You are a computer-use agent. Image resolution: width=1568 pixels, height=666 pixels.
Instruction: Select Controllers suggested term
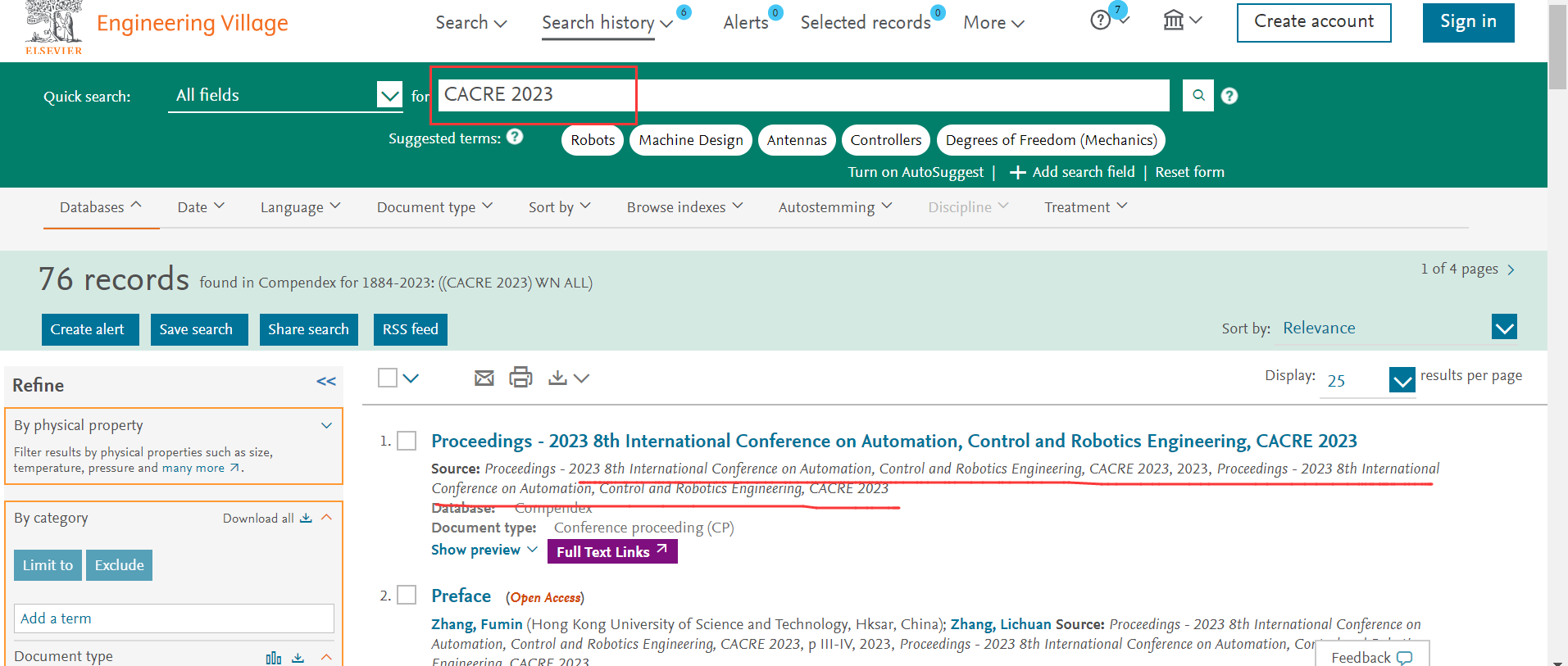click(886, 140)
